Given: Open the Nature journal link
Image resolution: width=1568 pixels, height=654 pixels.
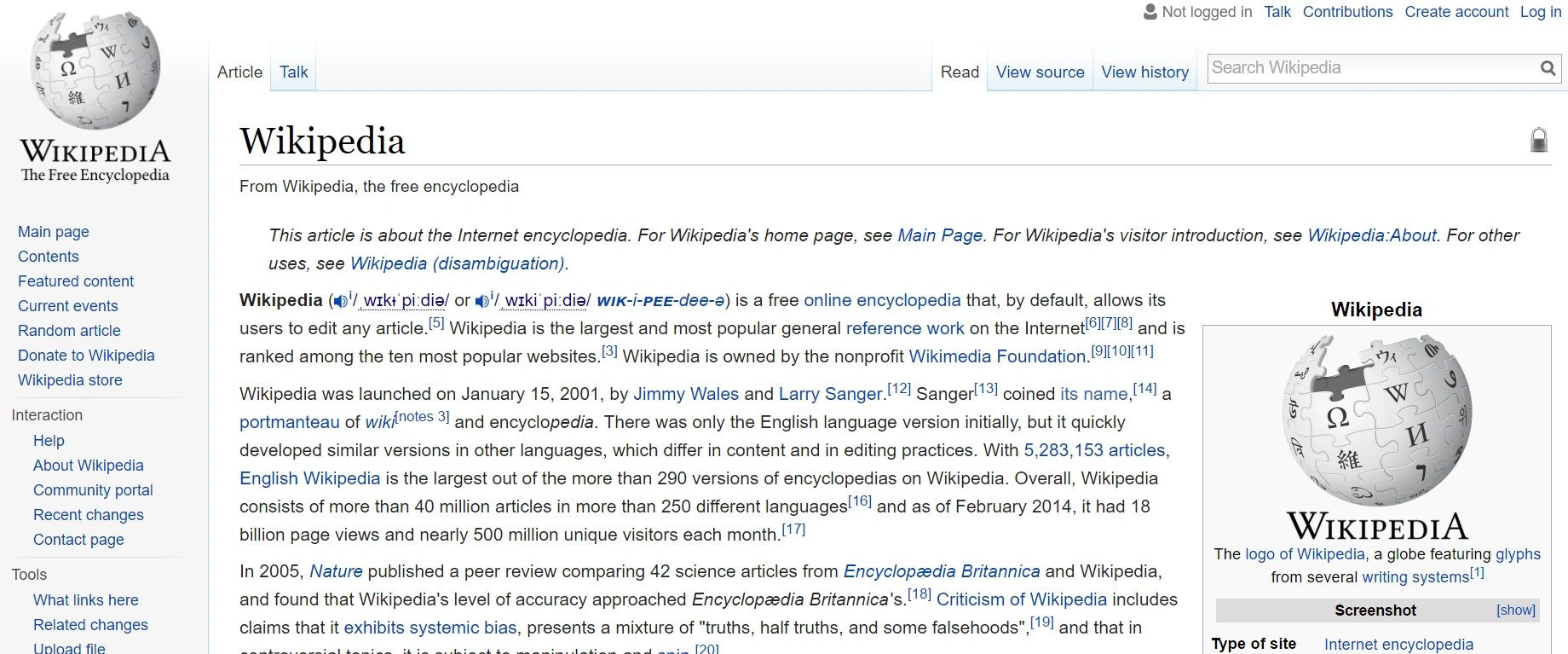Looking at the screenshot, I should [336, 571].
